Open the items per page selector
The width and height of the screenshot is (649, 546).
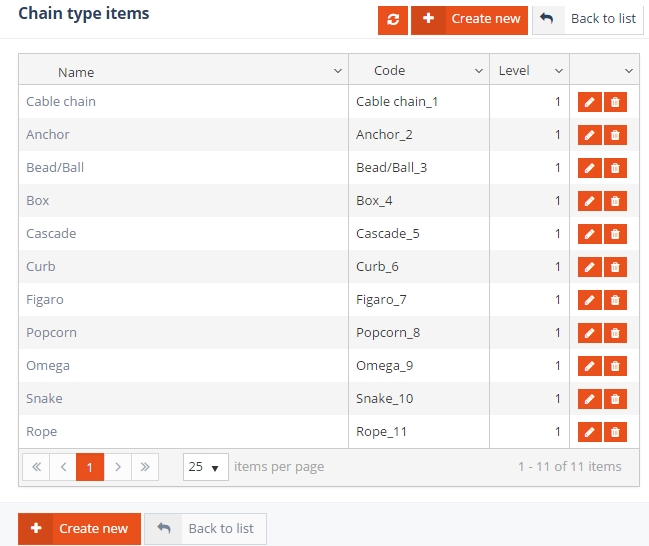point(206,467)
